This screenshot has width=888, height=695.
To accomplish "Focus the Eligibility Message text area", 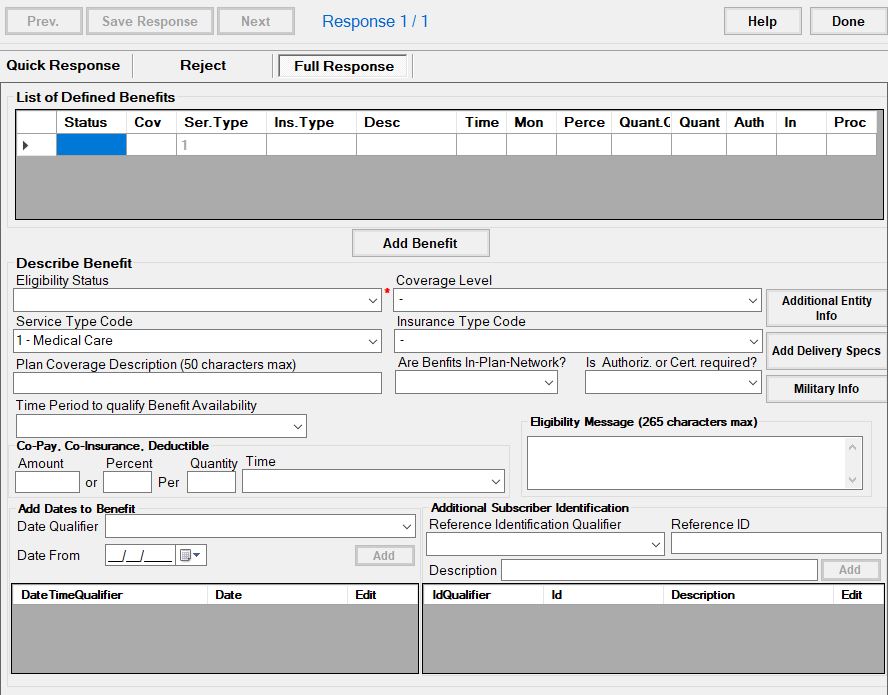I will (686, 463).
